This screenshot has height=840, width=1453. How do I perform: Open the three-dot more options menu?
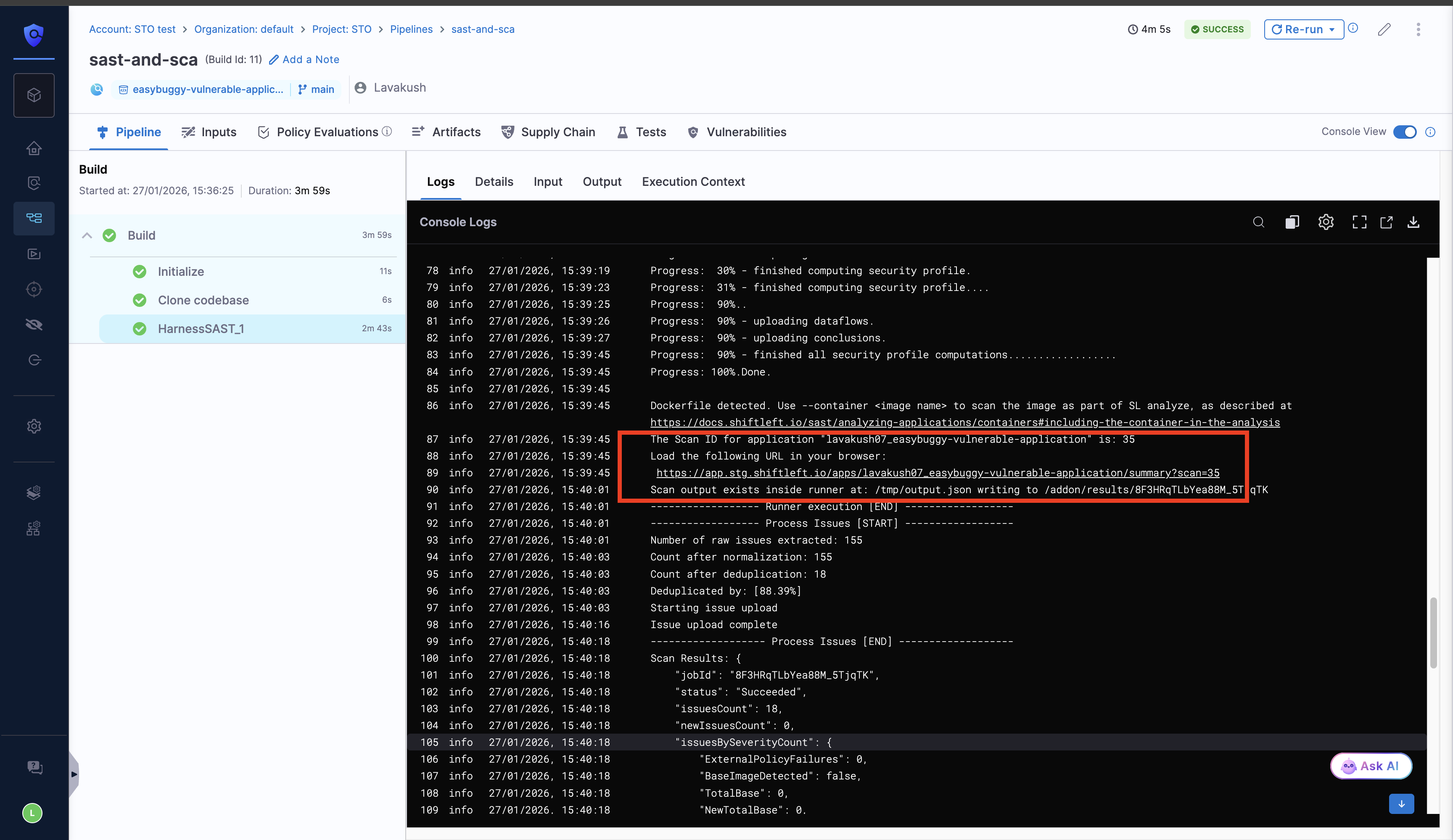point(1419,29)
